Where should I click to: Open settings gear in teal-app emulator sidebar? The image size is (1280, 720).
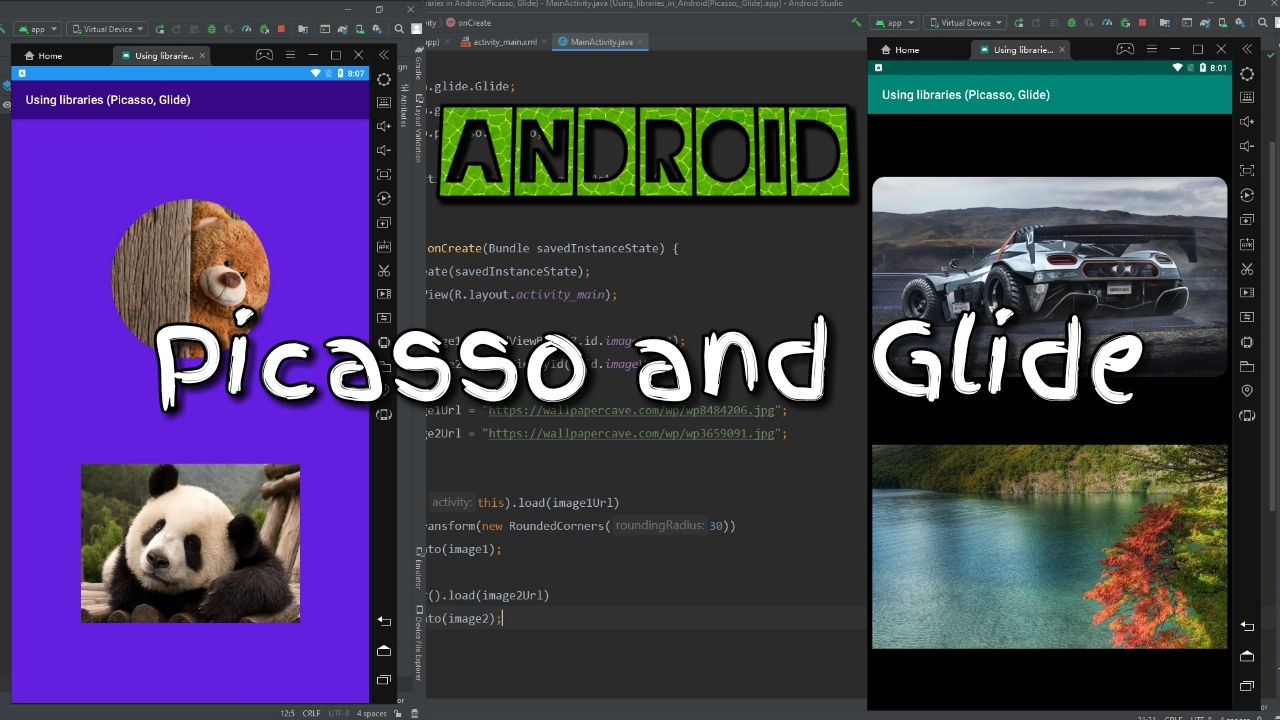(x=1247, y=74)
